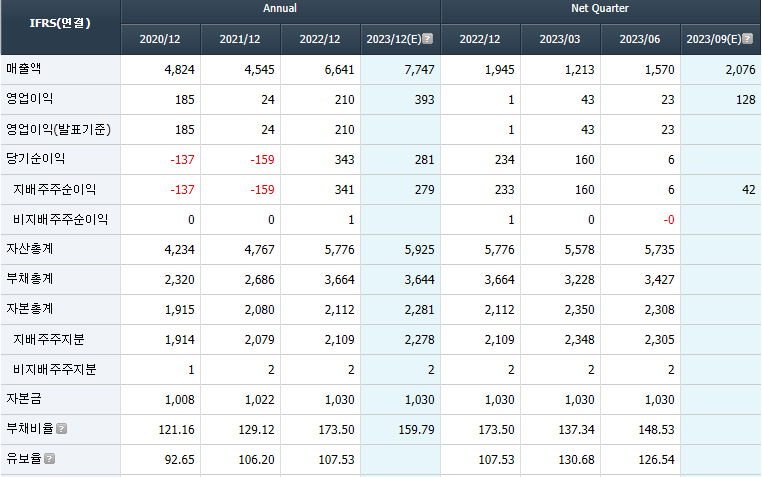The width and height of the screenshot is (762, 477).
Task: Click the 281 net income estimate
Action: [x=424, y=159]
